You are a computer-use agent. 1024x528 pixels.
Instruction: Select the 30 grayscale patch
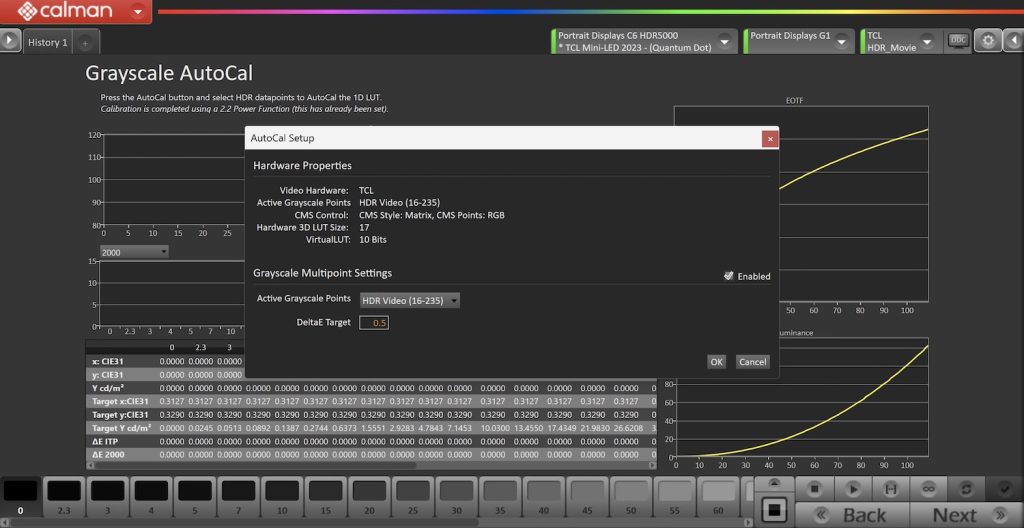click(x=456, y=497)
